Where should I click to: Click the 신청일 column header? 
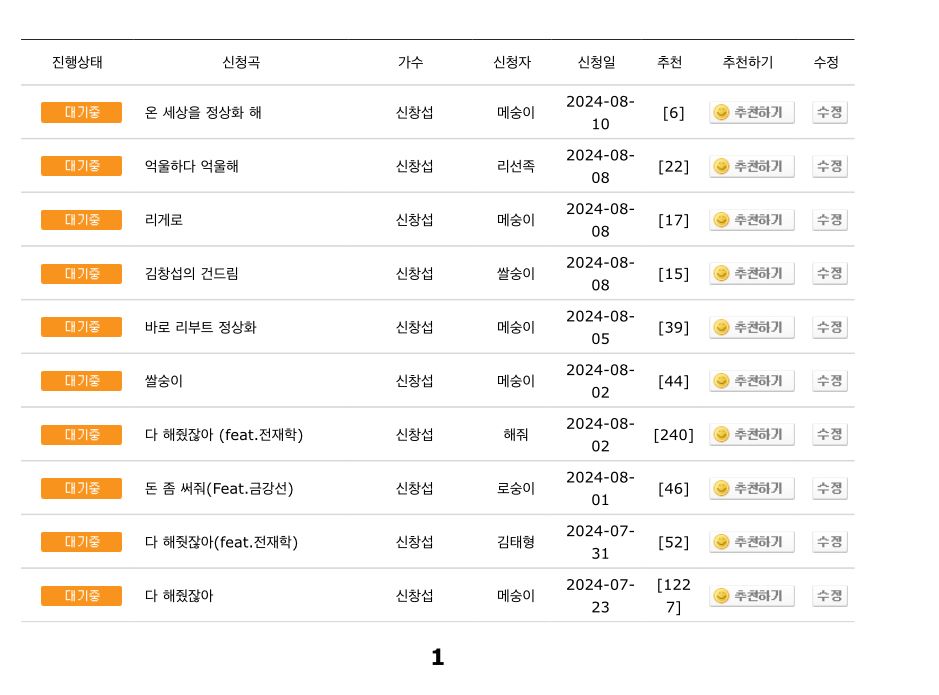(596, 62)
